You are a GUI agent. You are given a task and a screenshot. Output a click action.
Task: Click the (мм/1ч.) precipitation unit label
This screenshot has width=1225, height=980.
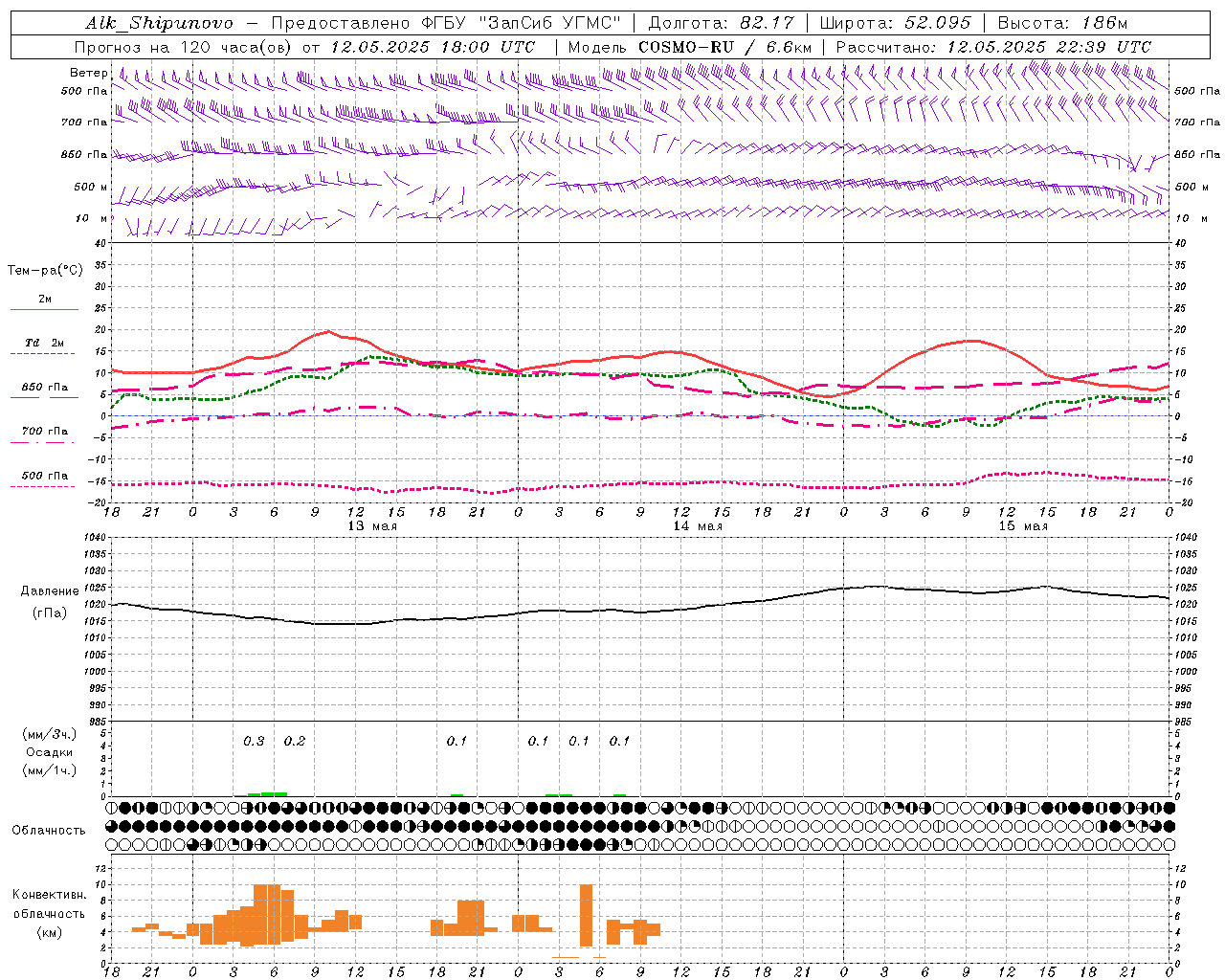50,770
